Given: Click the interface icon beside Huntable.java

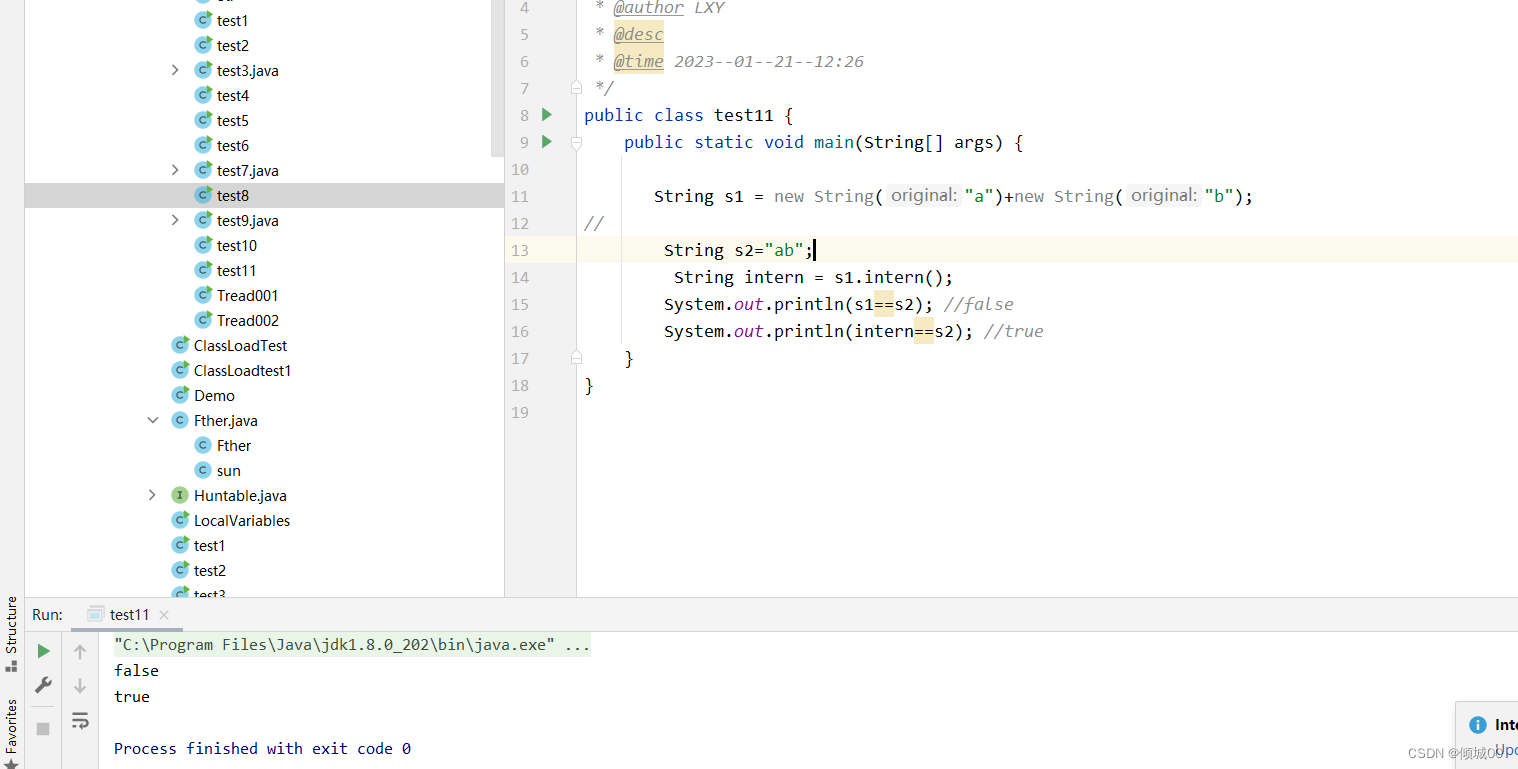Looking at the screenshot, I should coord(180,495).
